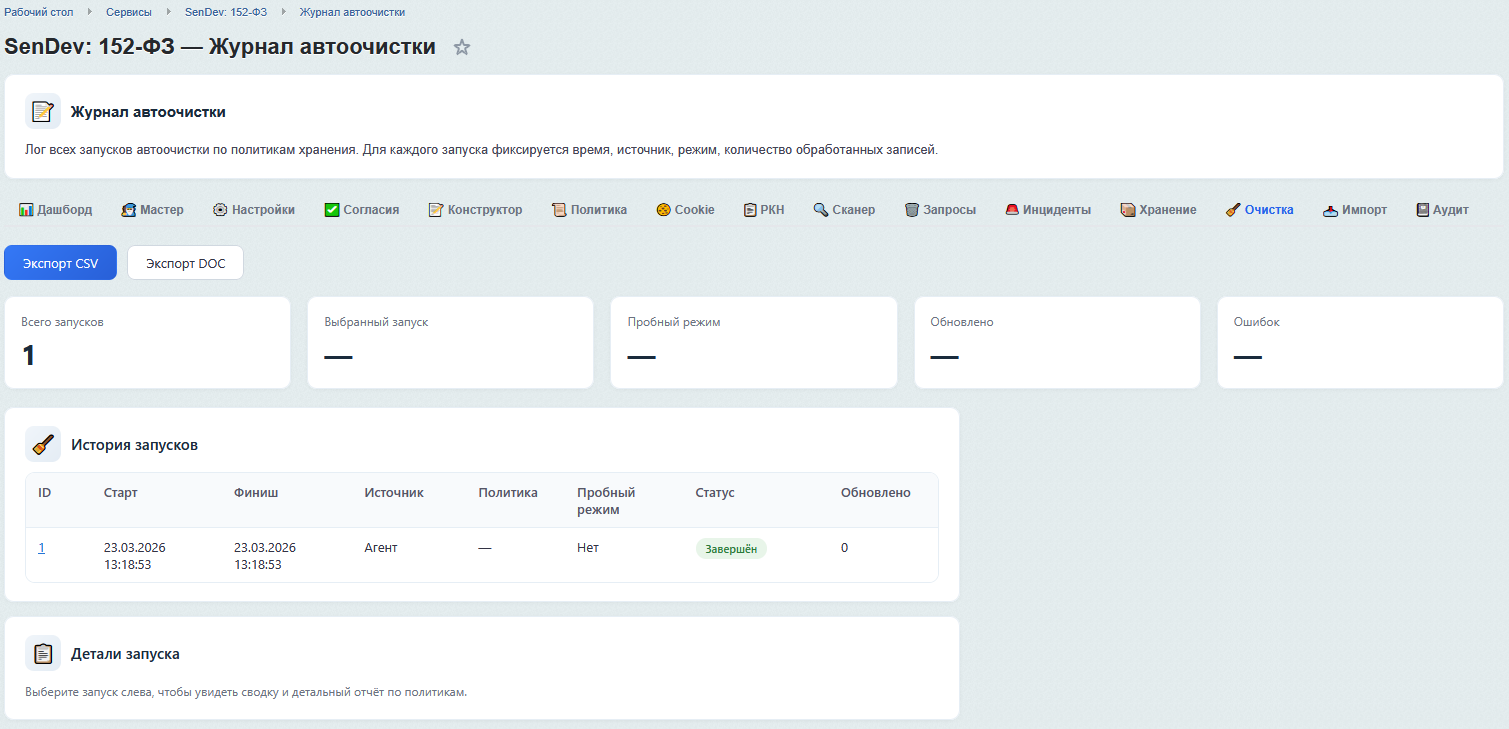
Task: Click the Запросы trash bin icon
Action: (x=912, y=210)
